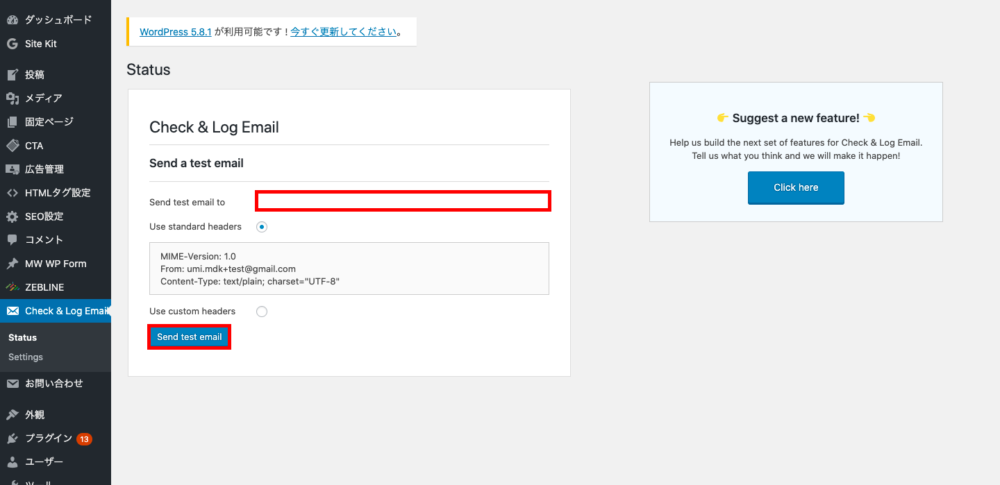Click the comment bubble icon beside コメント

point(12,240)
